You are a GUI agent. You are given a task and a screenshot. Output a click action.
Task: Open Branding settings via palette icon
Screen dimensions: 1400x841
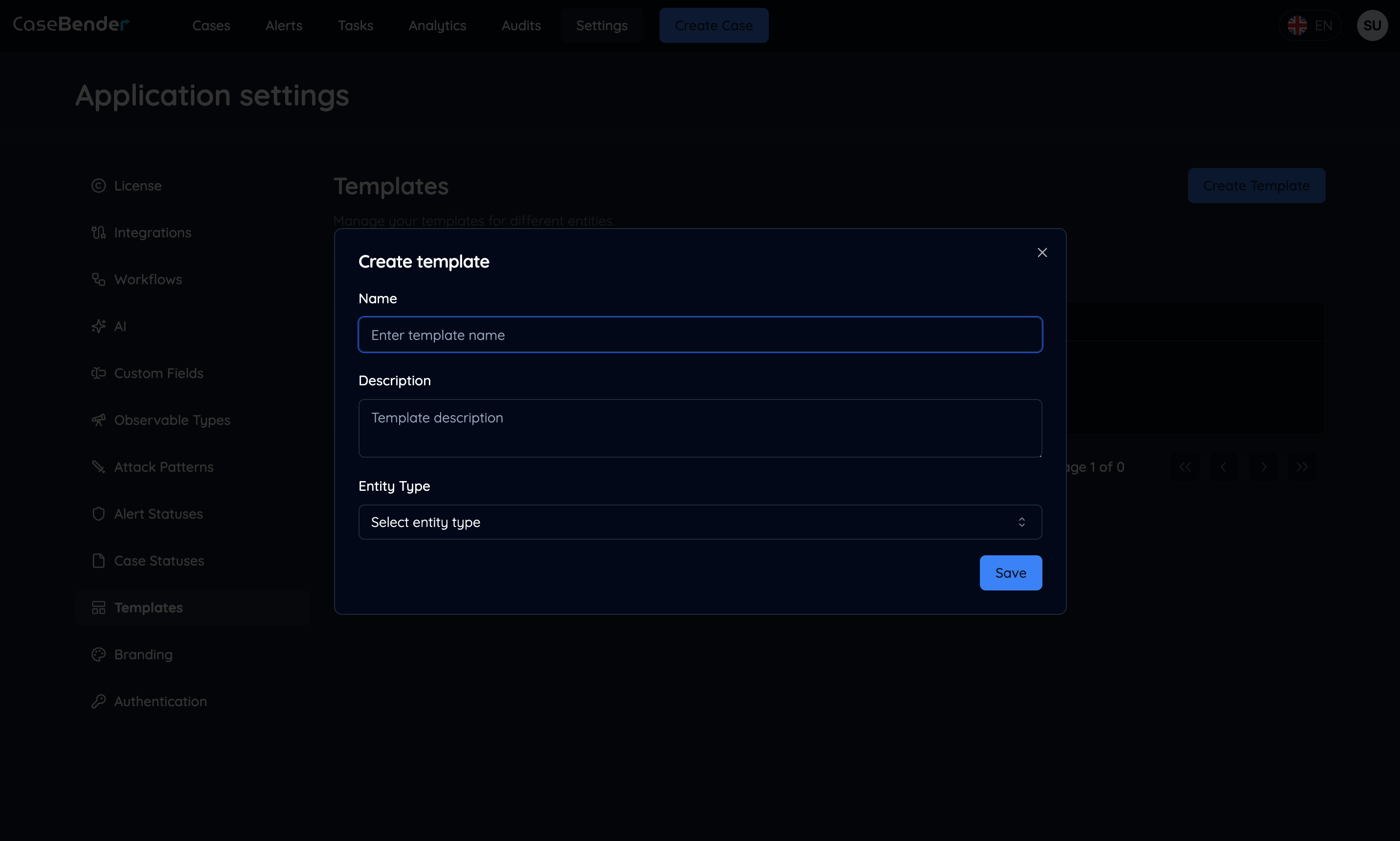click(x=99, y=654)
